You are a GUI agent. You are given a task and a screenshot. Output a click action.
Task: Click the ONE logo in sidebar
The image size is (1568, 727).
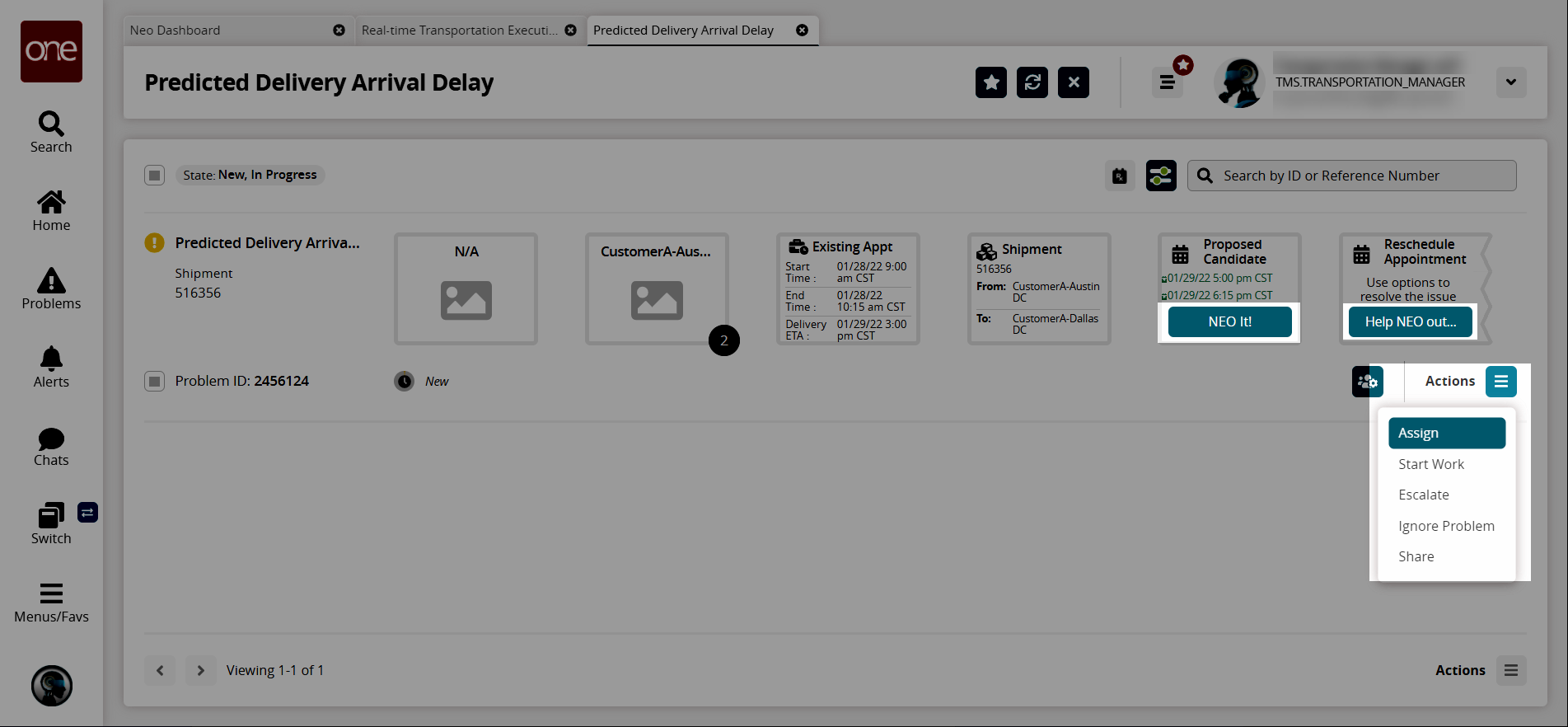[x=51, y=51]
